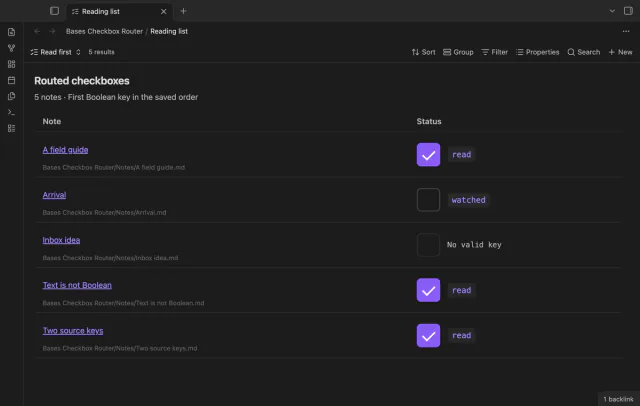This screenshot has width=640, height=406.
Task: Navigate back with the left arrow
Action: (37, 31)
